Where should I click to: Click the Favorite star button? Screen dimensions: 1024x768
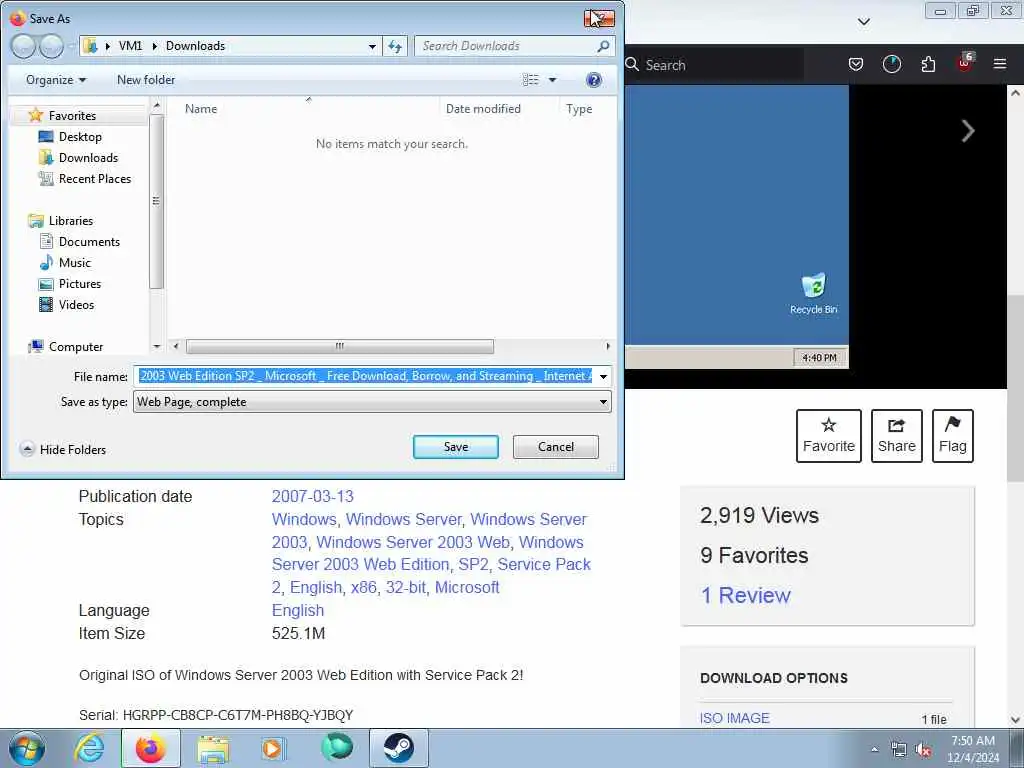coord(829,436)
